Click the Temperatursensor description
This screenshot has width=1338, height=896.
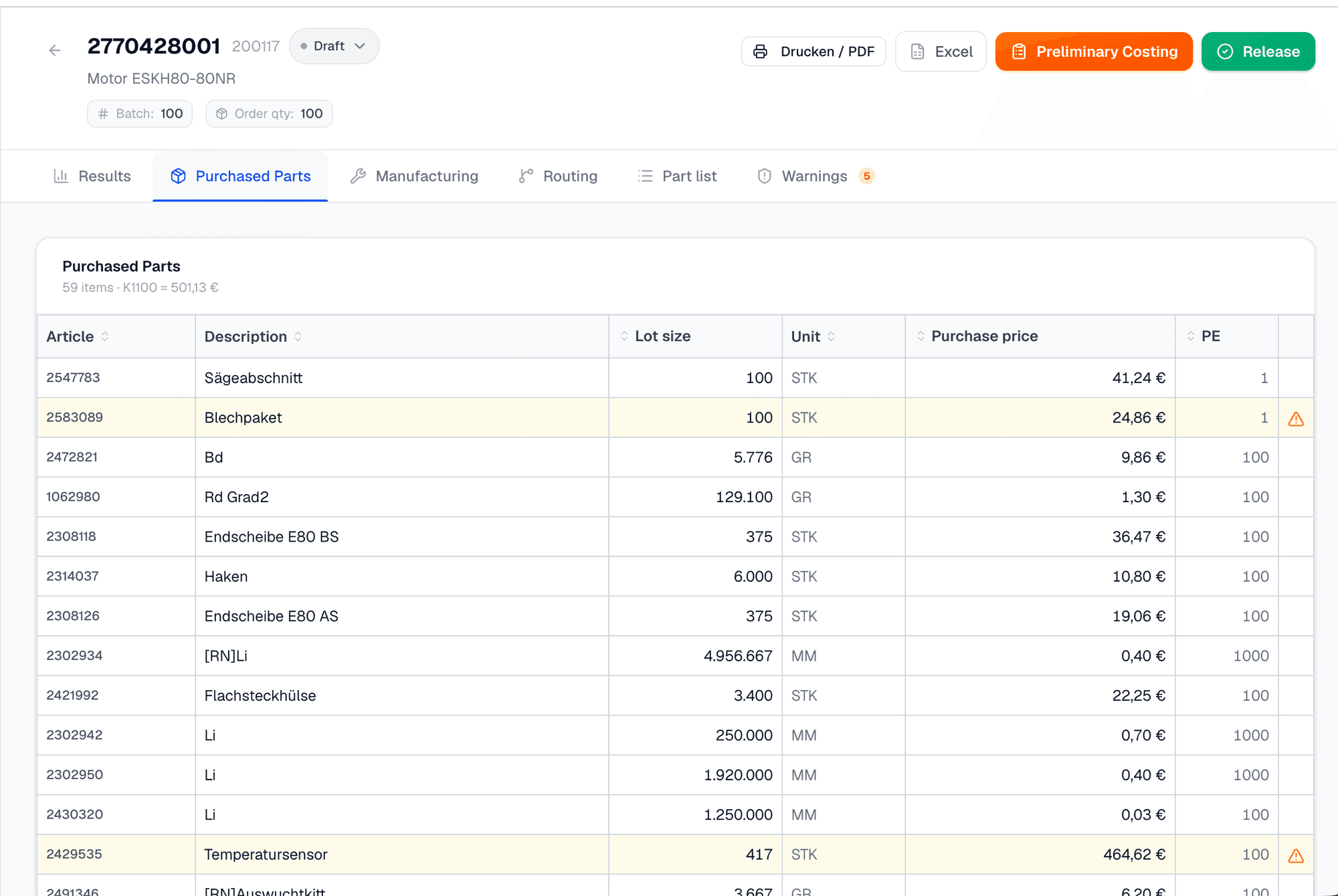point(266,855)
